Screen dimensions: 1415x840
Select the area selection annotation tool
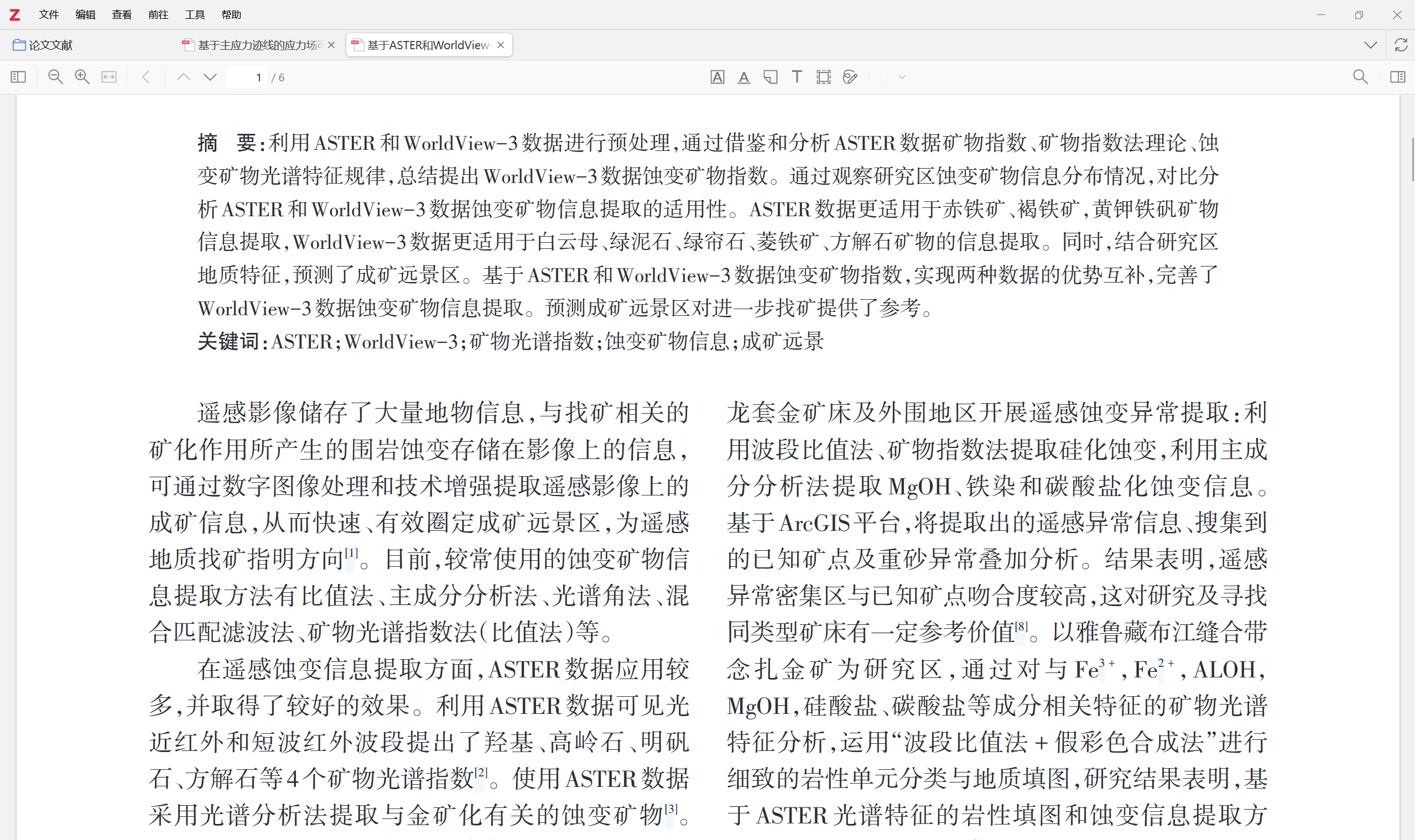823,77
